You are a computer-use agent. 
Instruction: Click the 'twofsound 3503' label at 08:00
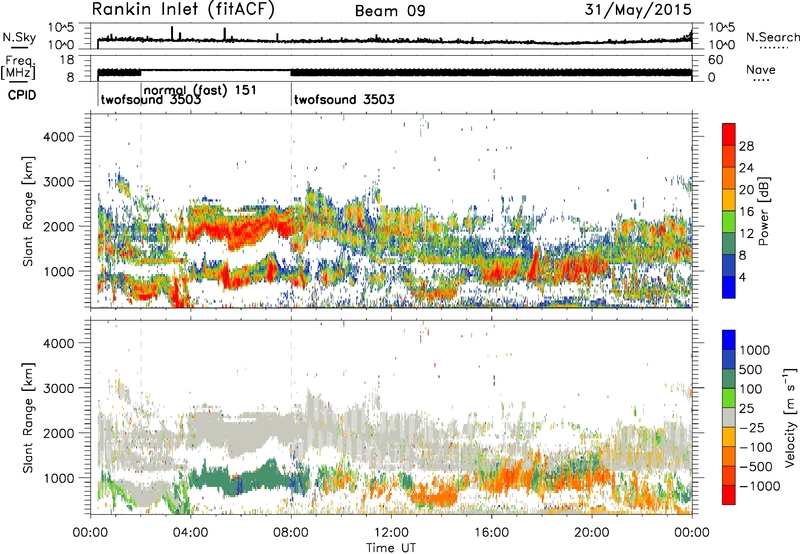click(344, 99)
